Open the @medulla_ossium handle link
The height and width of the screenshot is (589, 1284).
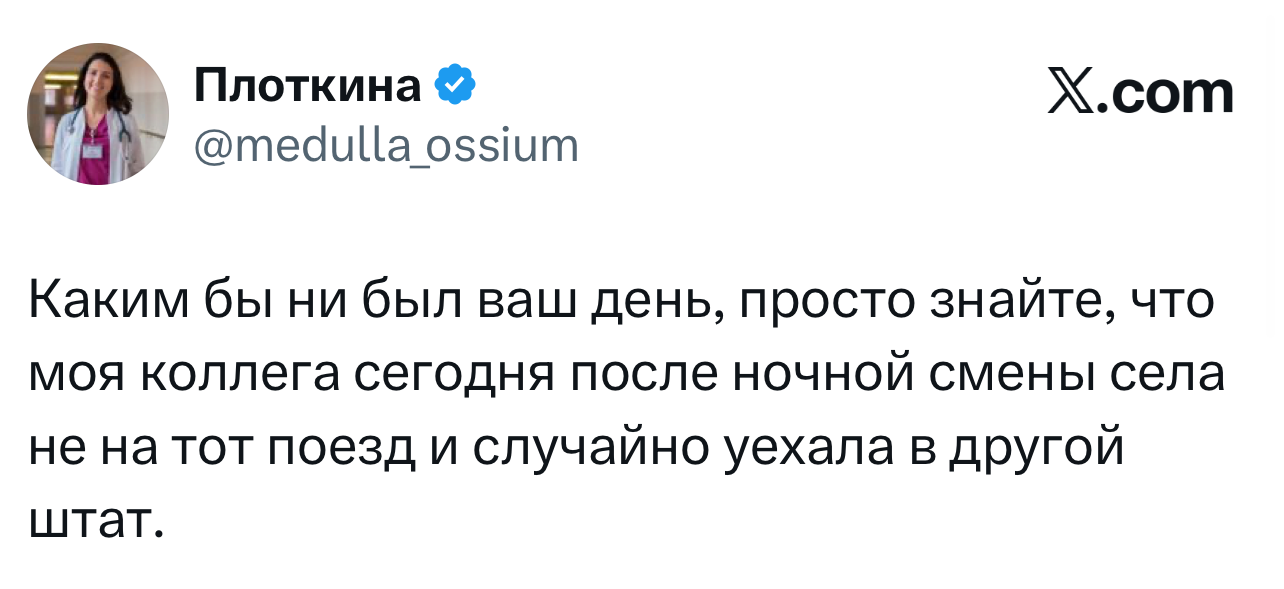click(x=386, y=146)
